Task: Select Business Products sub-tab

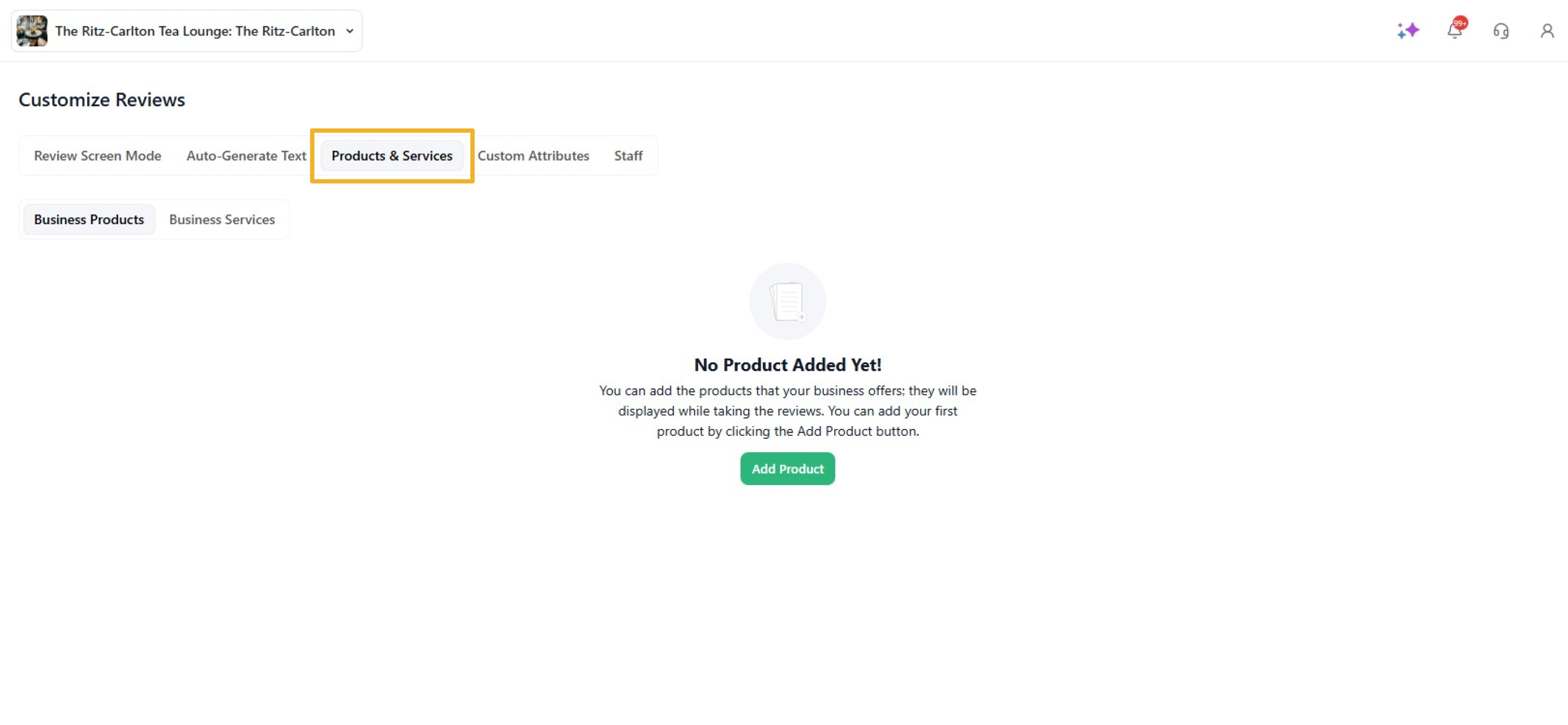Action: pyautogui.click(x=89, y=220)
